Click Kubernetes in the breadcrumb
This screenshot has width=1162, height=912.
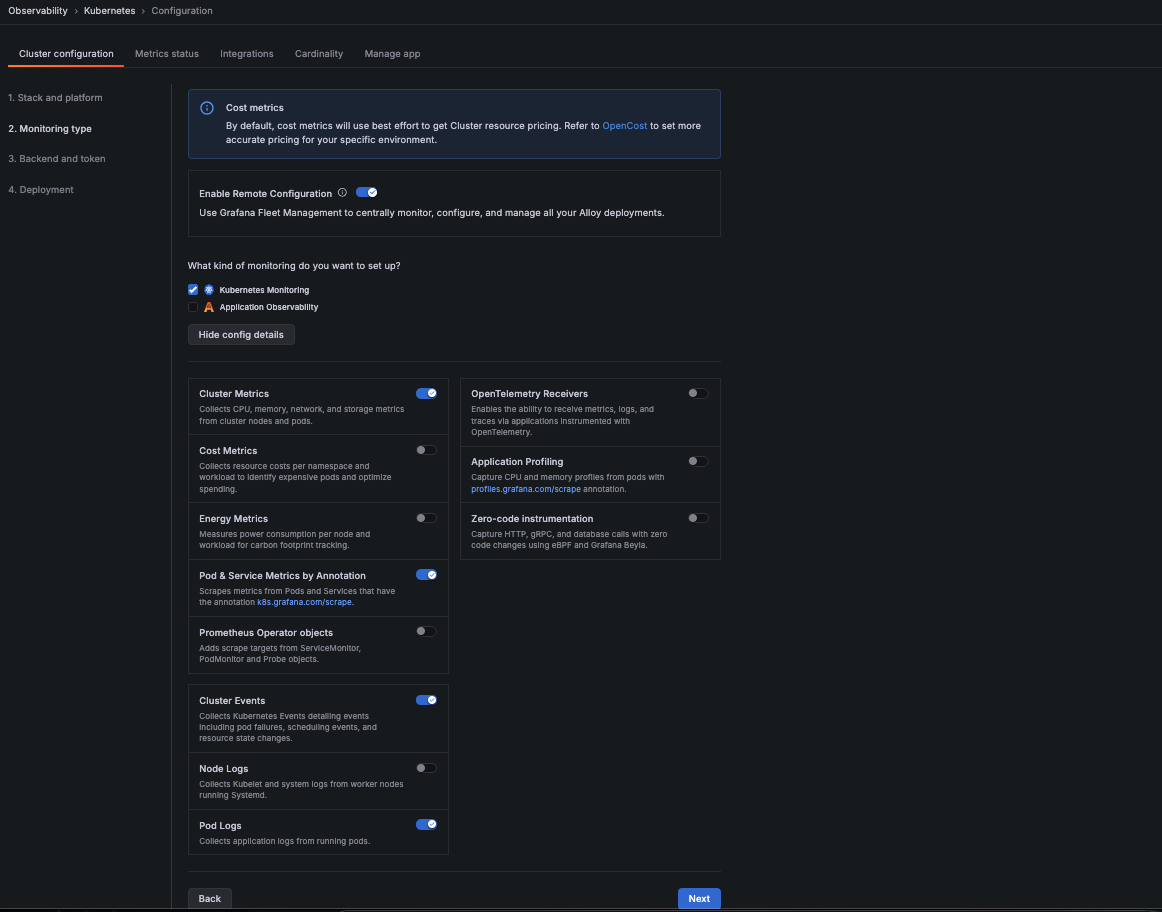pos(110,11)
